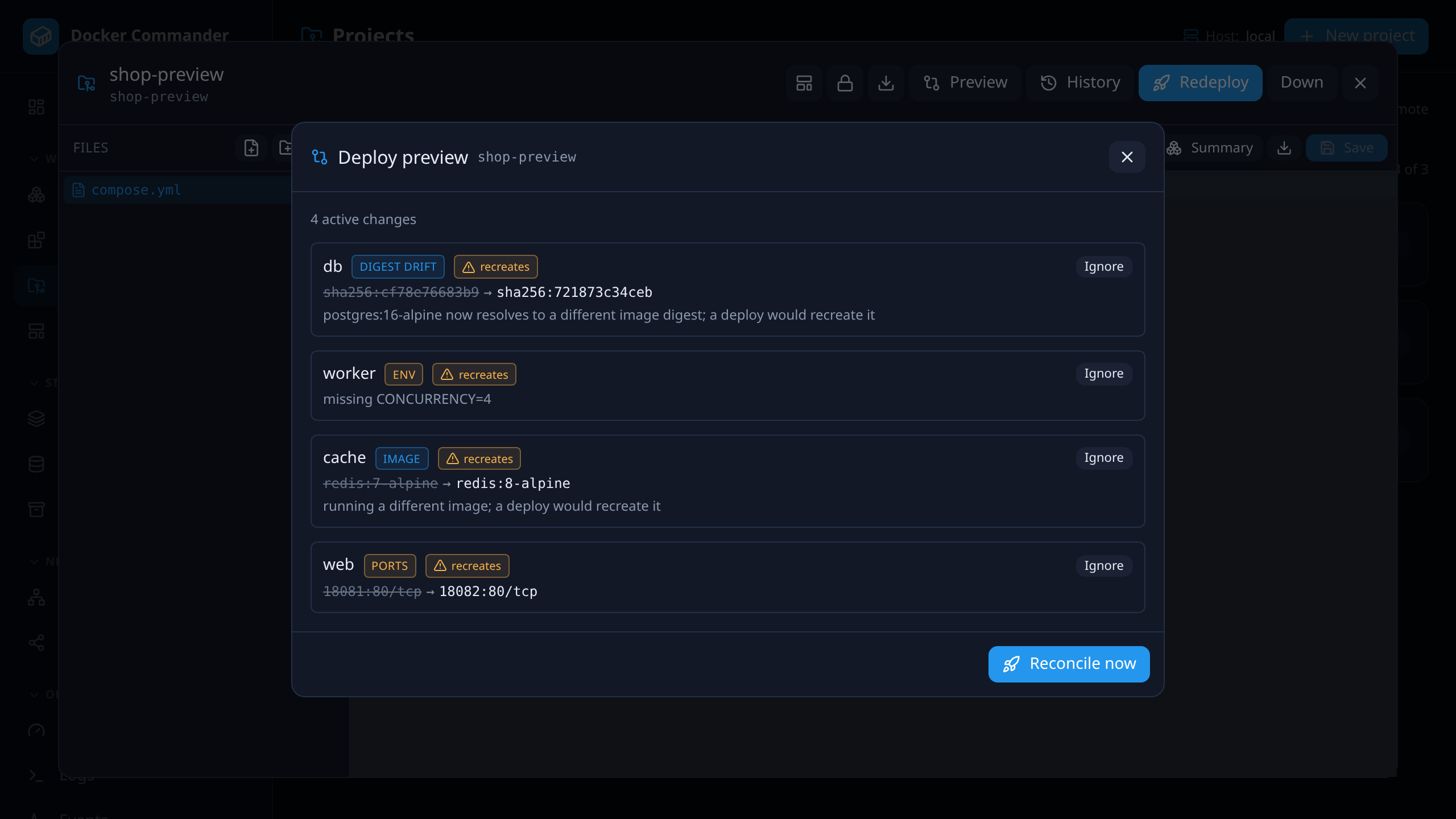Viewport: 1456px width, 819px height.
Task: Open the dashboard grid icon in sidebar
Action: (x=36, y=107)
